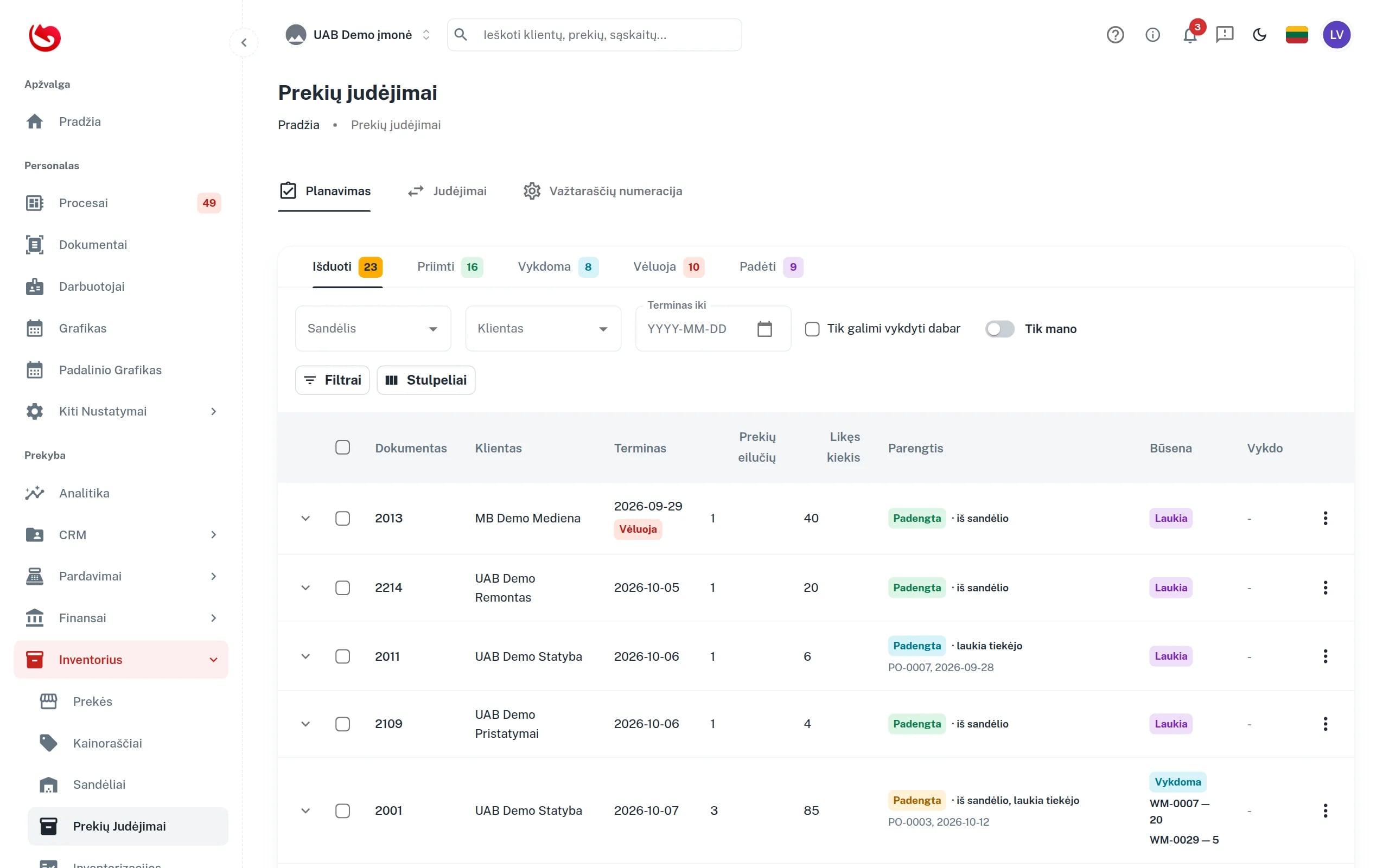Open the feedback message icon
Viewport: 1389px width, 868px height.
point(1224,35)
